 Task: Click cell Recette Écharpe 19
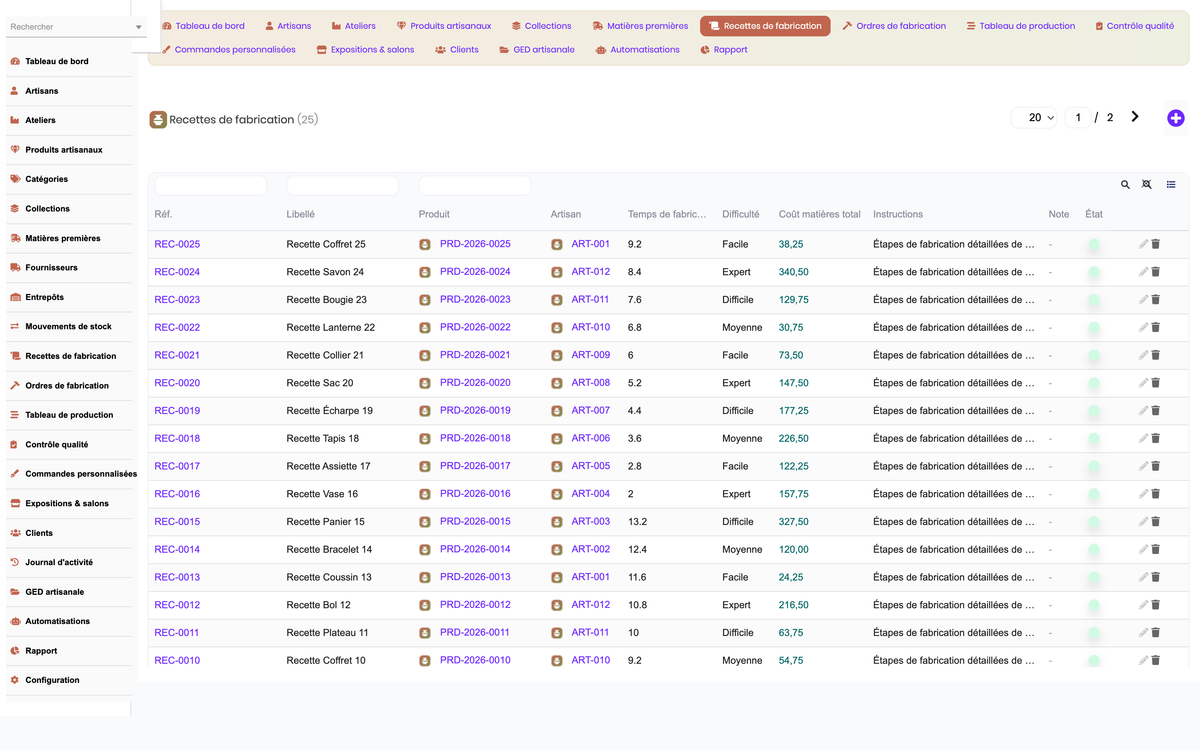(330, 411)
